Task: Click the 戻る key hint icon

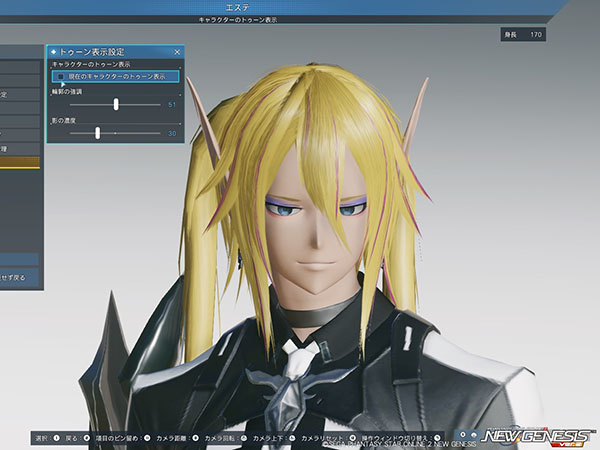Action: 87,438
